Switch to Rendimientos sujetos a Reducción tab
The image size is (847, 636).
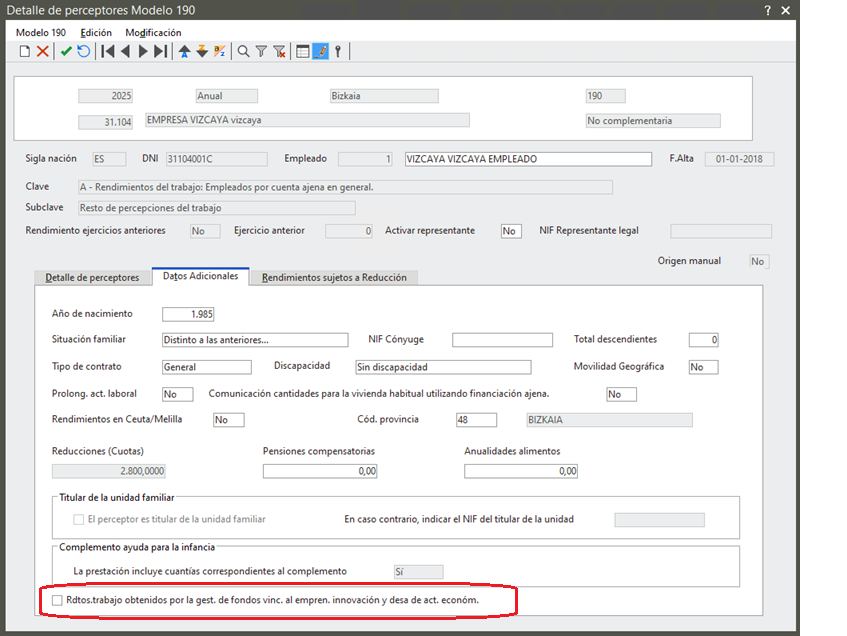(x=334, y=277)
